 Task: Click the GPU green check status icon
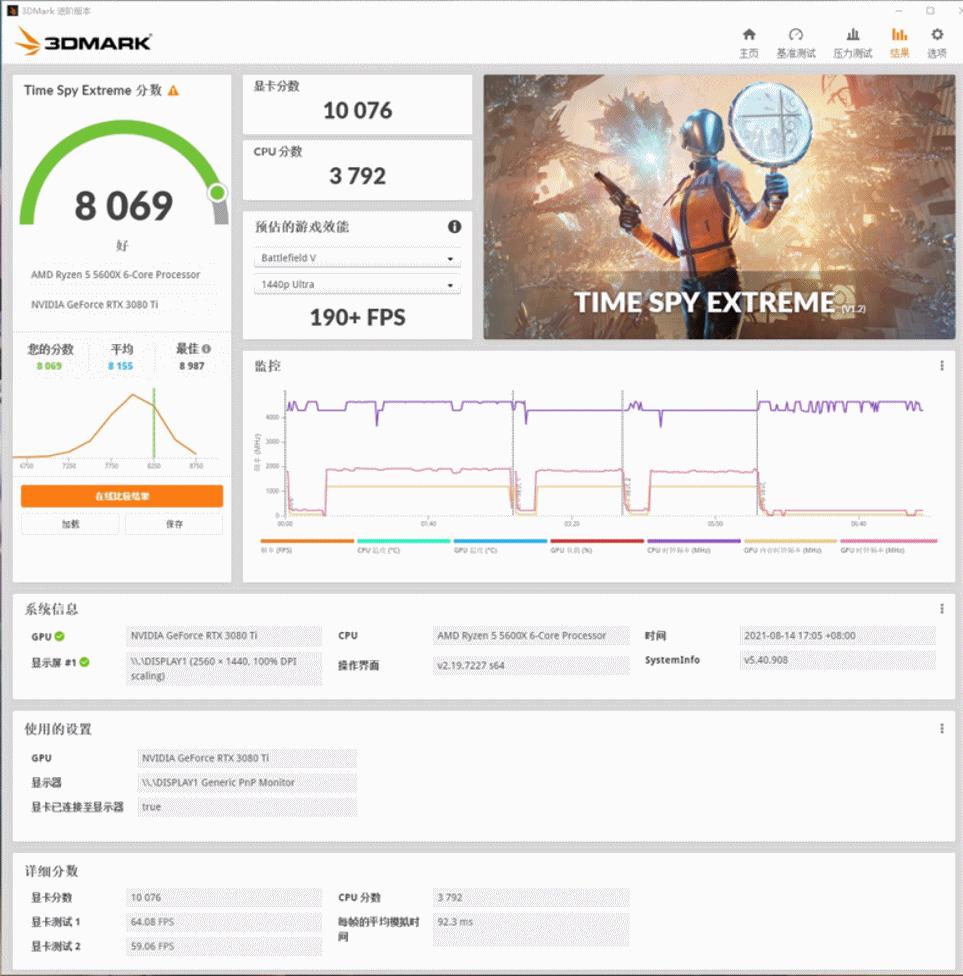(60, 636)
